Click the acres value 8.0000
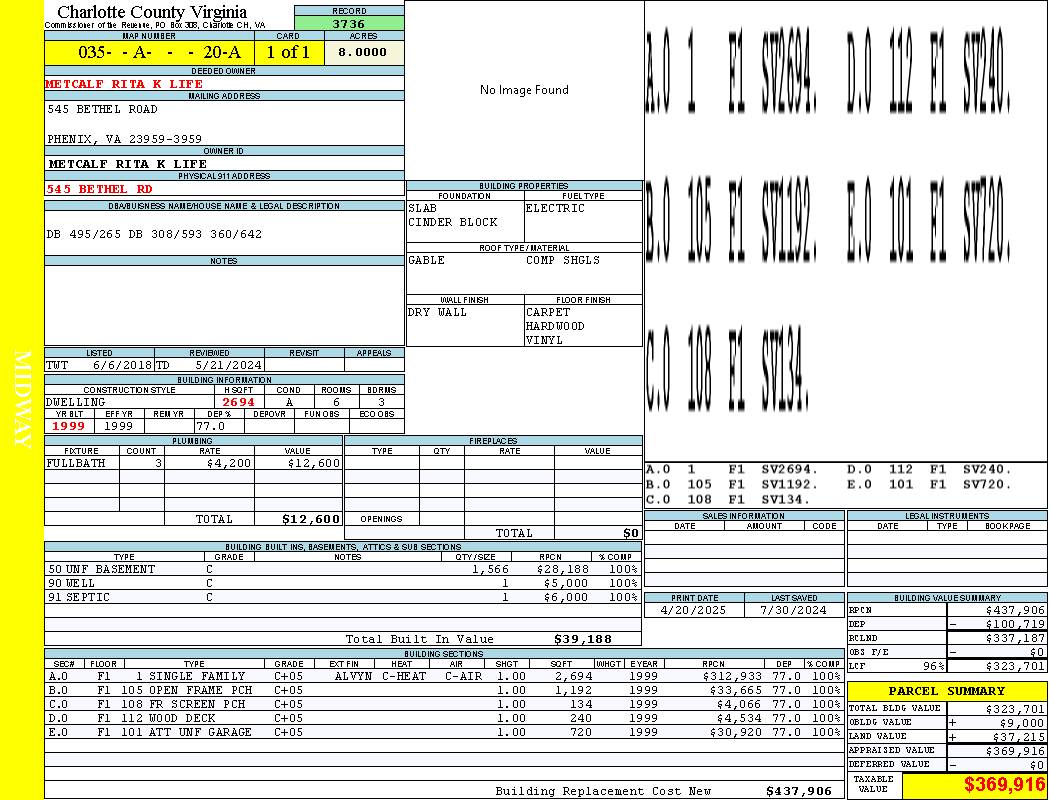1050x800 pixels. pos(364,52)
